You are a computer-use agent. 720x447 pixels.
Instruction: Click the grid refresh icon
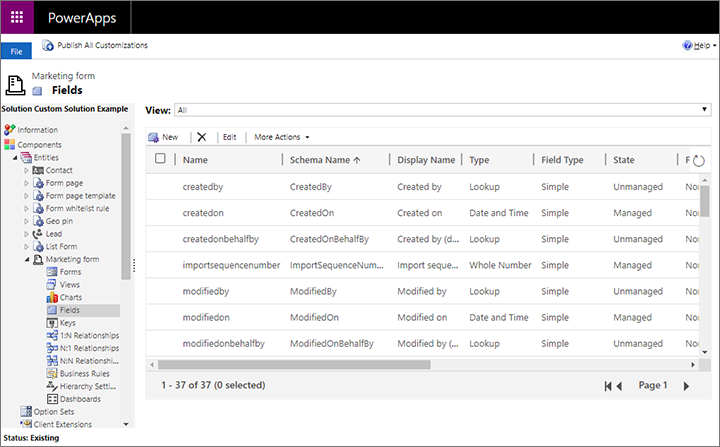click(698, 161)
